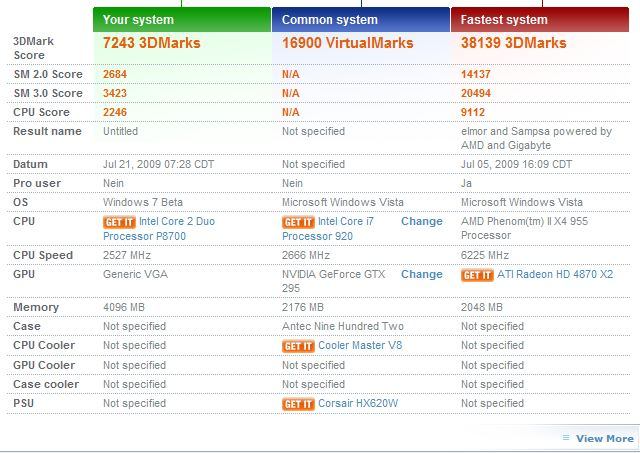Click GET IT badge beside ATI Radeon HD 4870 X2

(x=477, y=275)
